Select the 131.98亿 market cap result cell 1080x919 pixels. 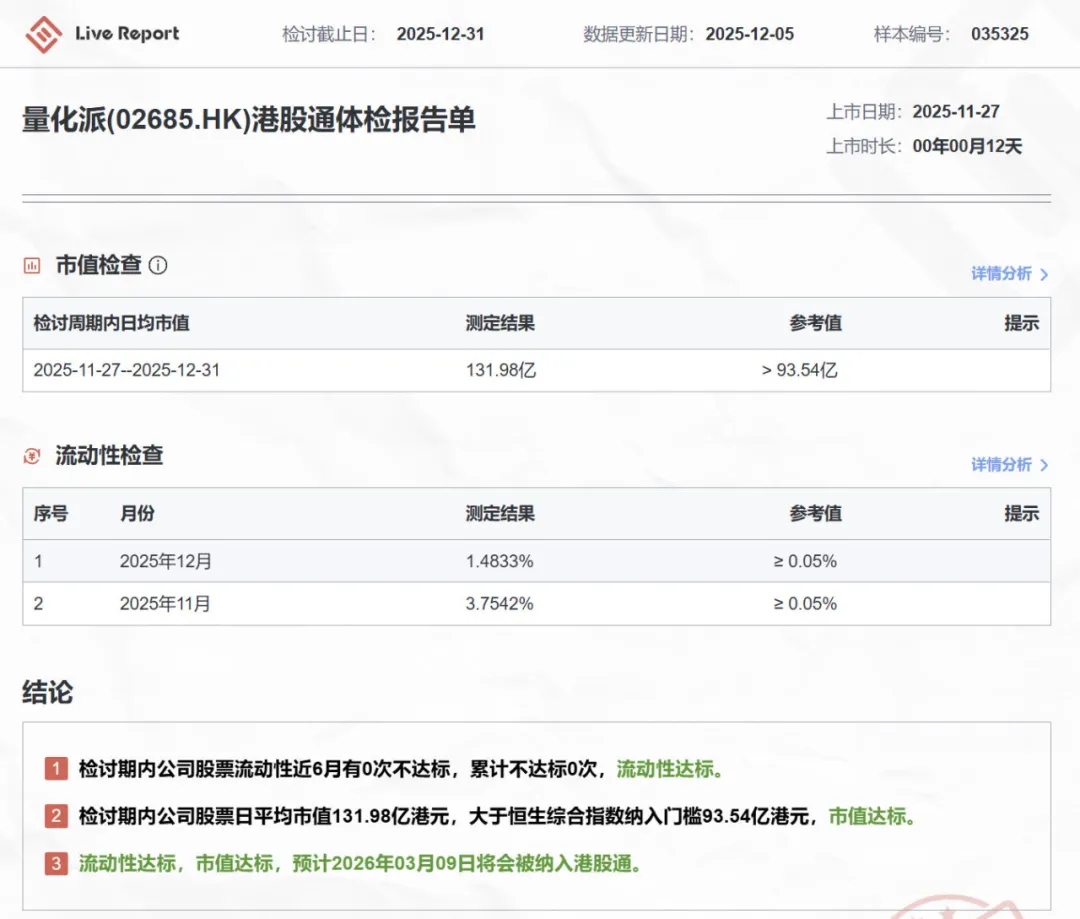click(x=501, y=370)
